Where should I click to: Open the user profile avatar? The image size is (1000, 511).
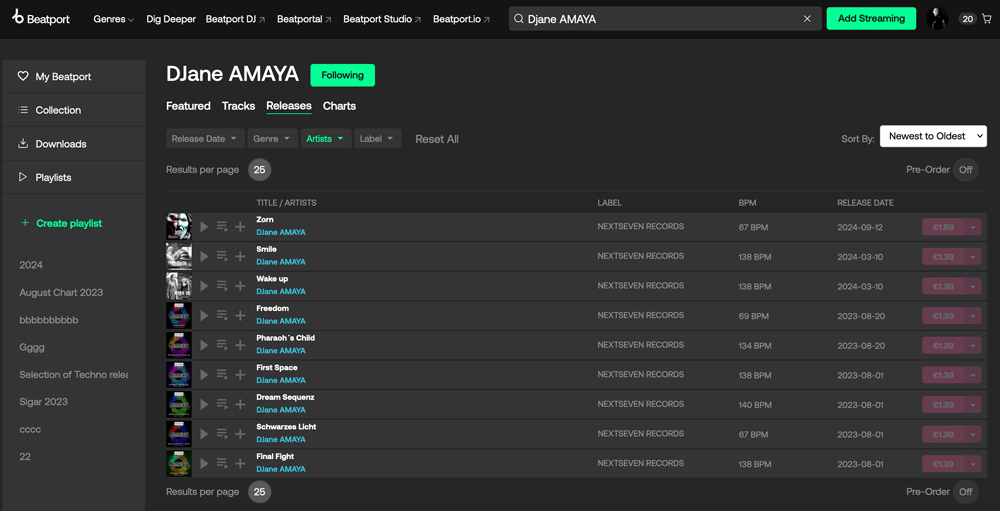click(x=938, y=19)
